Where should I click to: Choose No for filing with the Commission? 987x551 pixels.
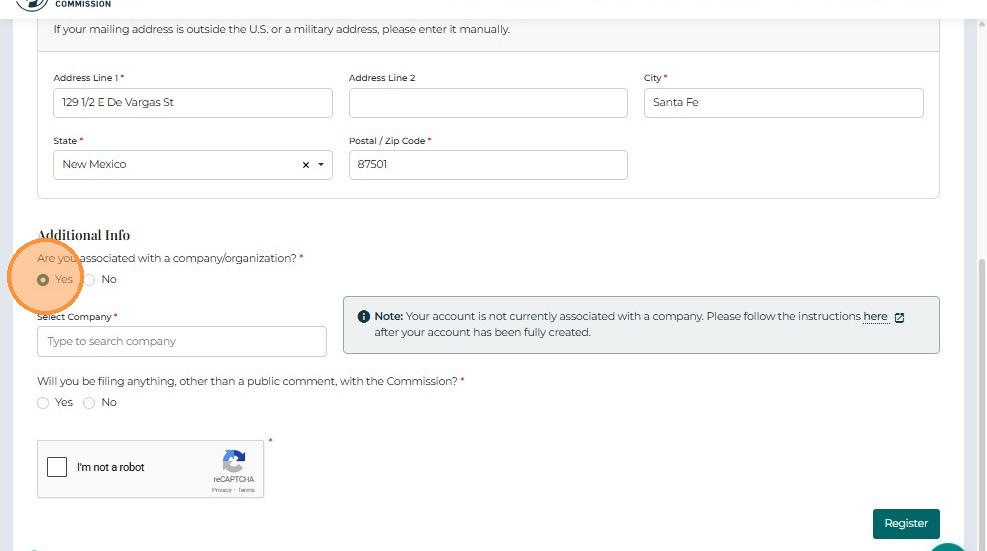tap(89, 403)
